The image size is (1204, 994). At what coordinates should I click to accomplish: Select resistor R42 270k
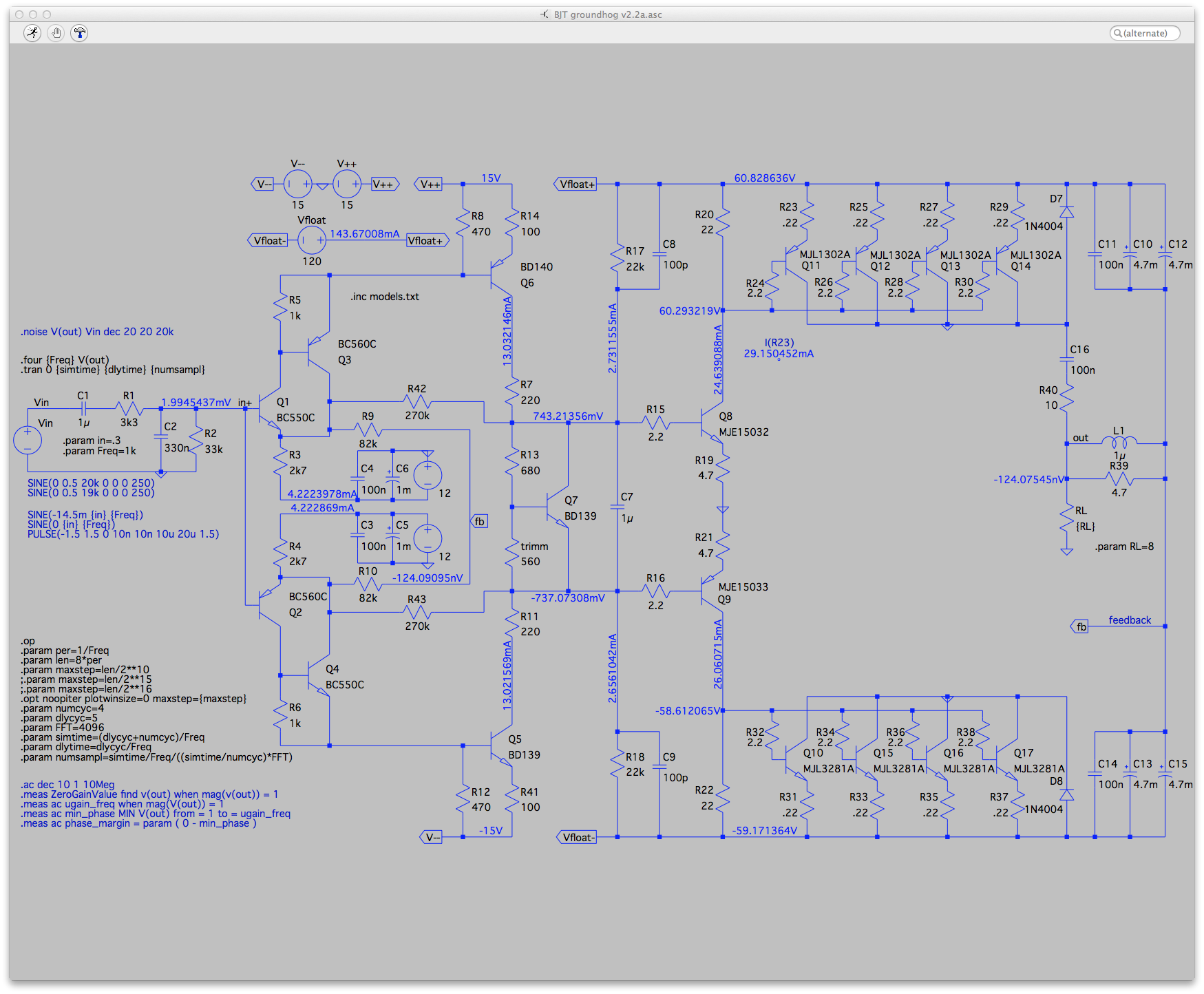coord(417,401)
